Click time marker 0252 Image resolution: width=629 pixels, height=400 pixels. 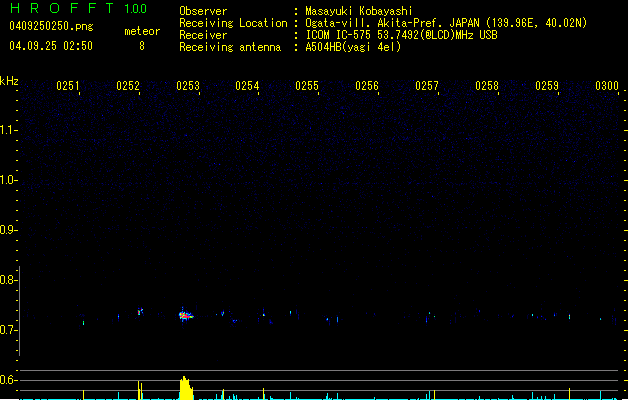128,86
